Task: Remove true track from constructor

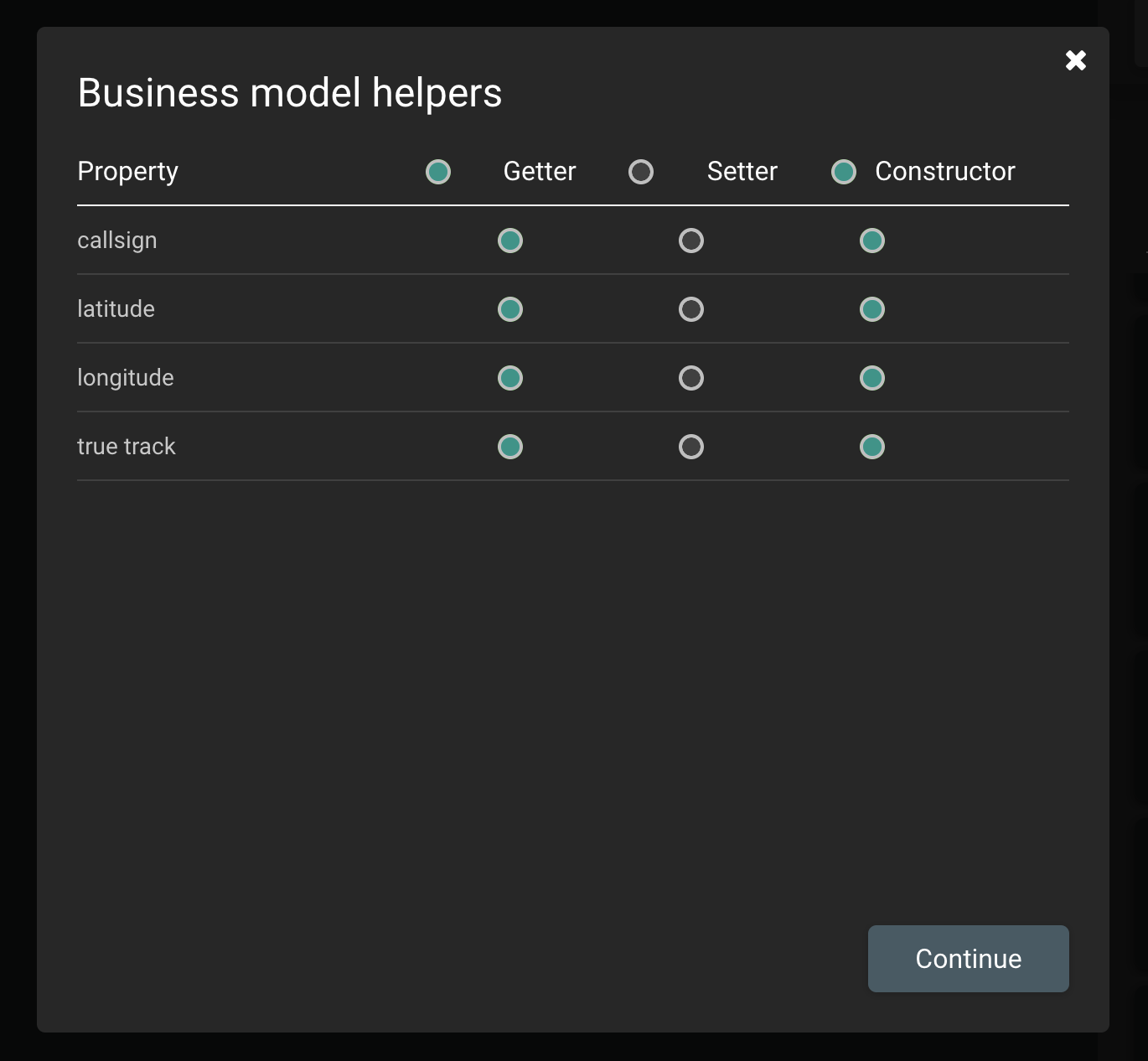Action: coord(872,447)
